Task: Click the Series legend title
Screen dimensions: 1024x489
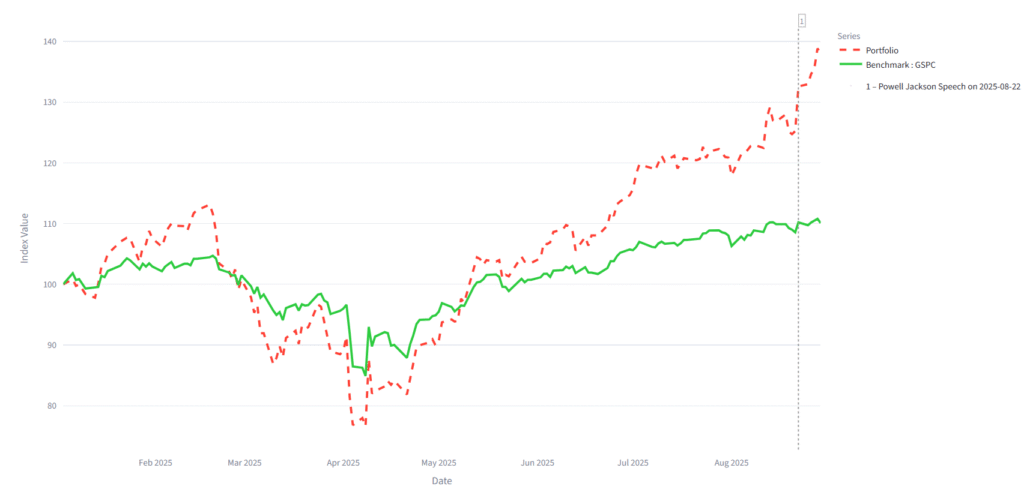Action: 848,36
